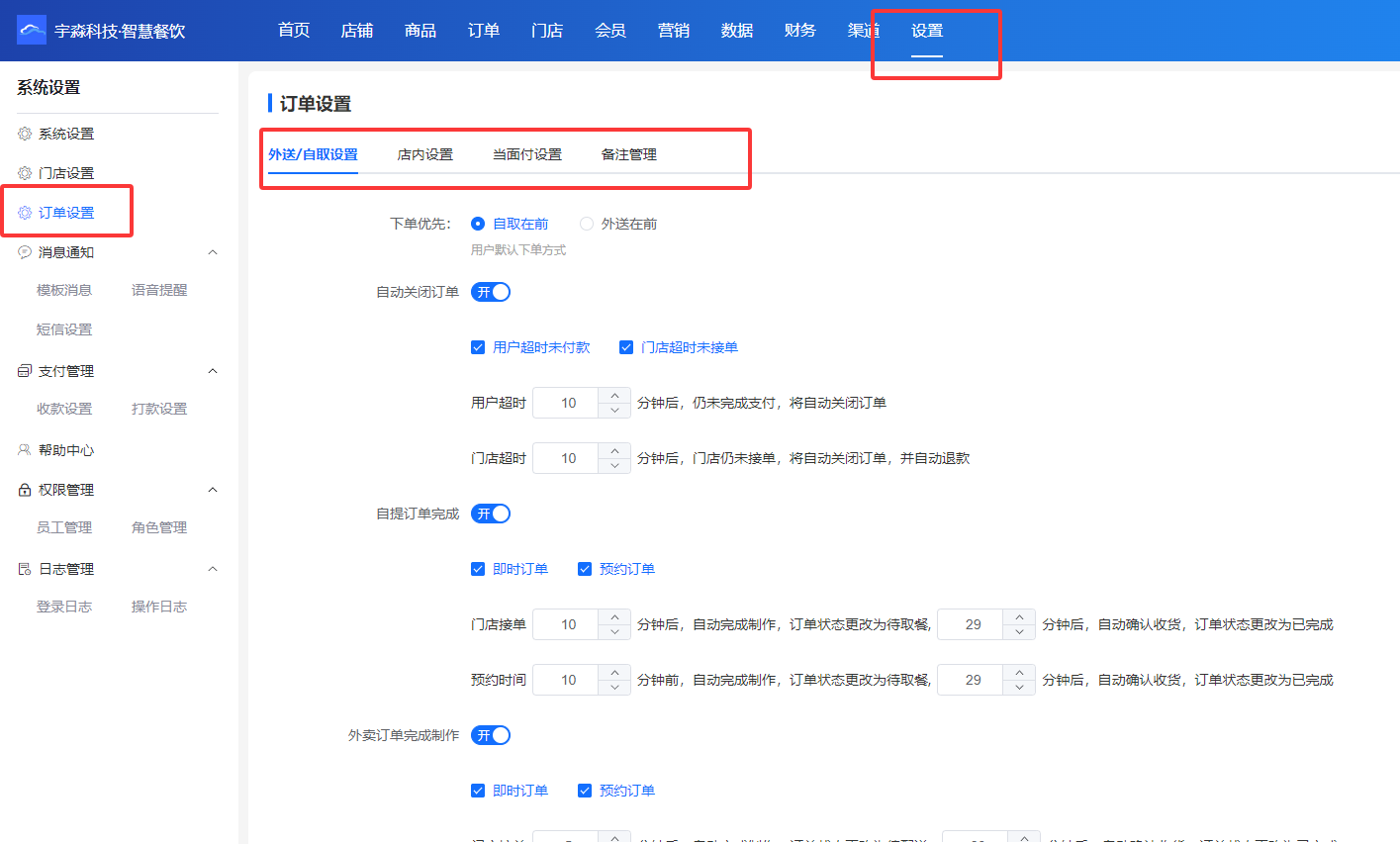
Task: Open the 会员 top menu
Action: tap(610, 31)
